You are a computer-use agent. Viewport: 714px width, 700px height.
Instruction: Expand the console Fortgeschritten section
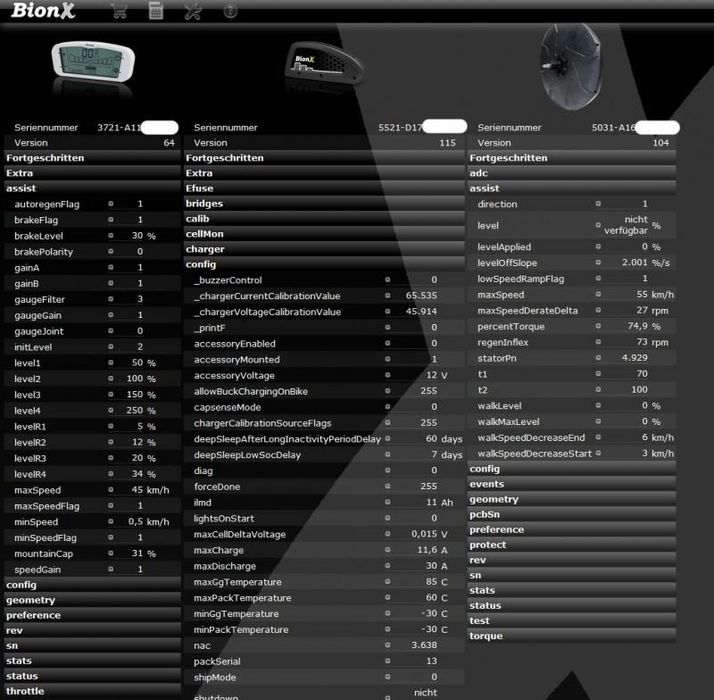coord(92,158)
